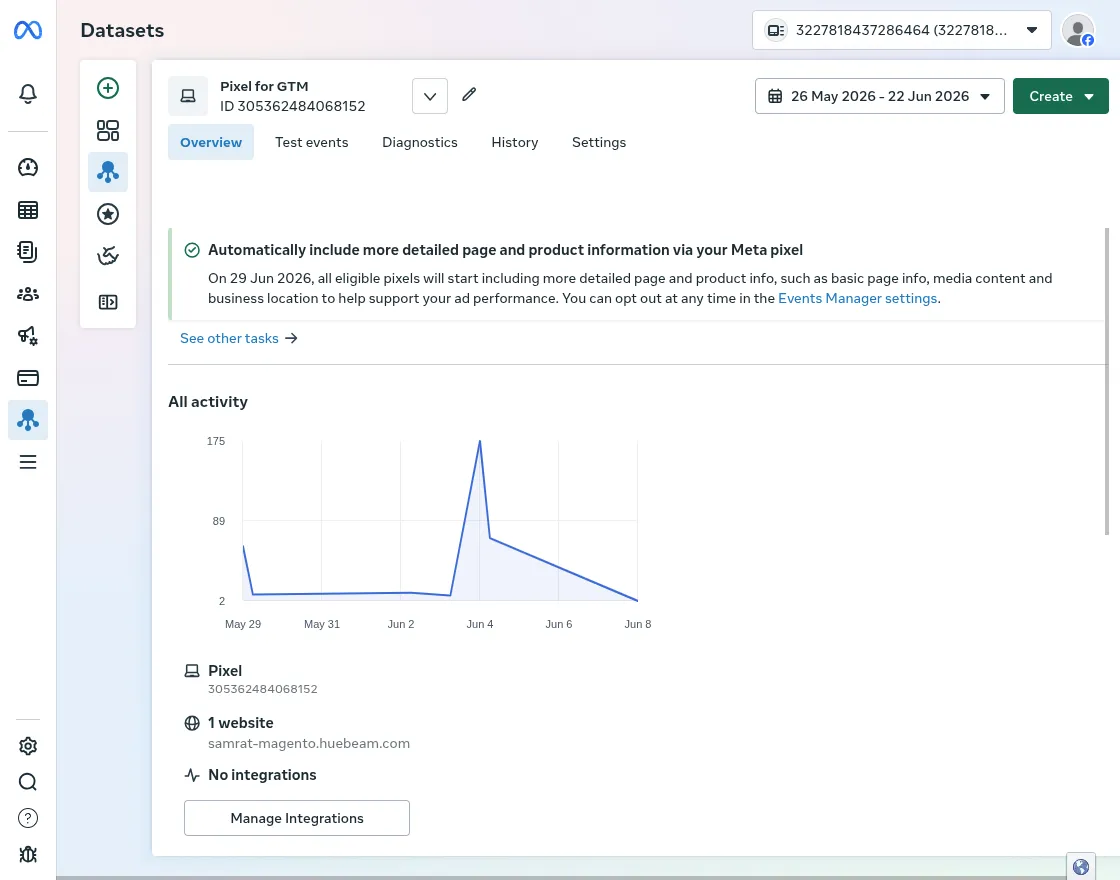Open Custom conversions star icon

click(x=108, y=214)
